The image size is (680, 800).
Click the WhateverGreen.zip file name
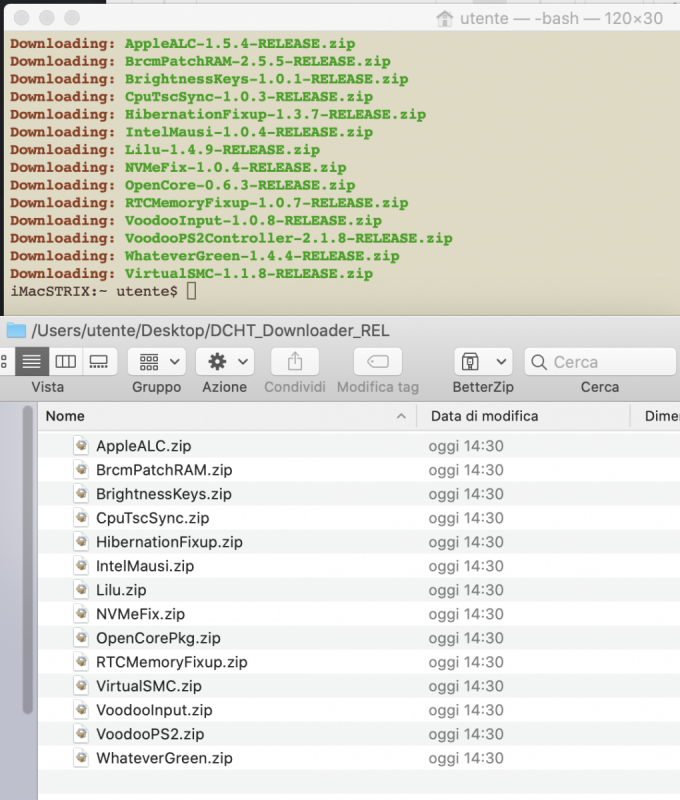point(164,758)
